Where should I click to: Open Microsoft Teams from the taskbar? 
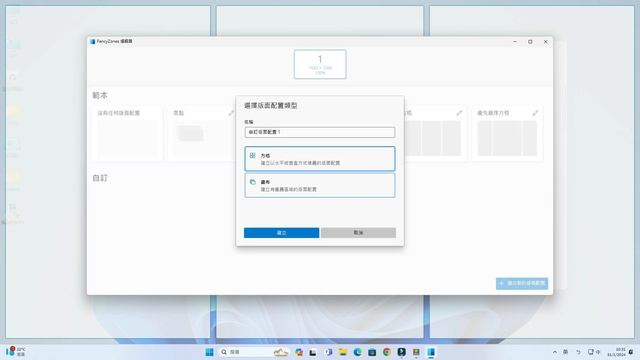(328, 352)
